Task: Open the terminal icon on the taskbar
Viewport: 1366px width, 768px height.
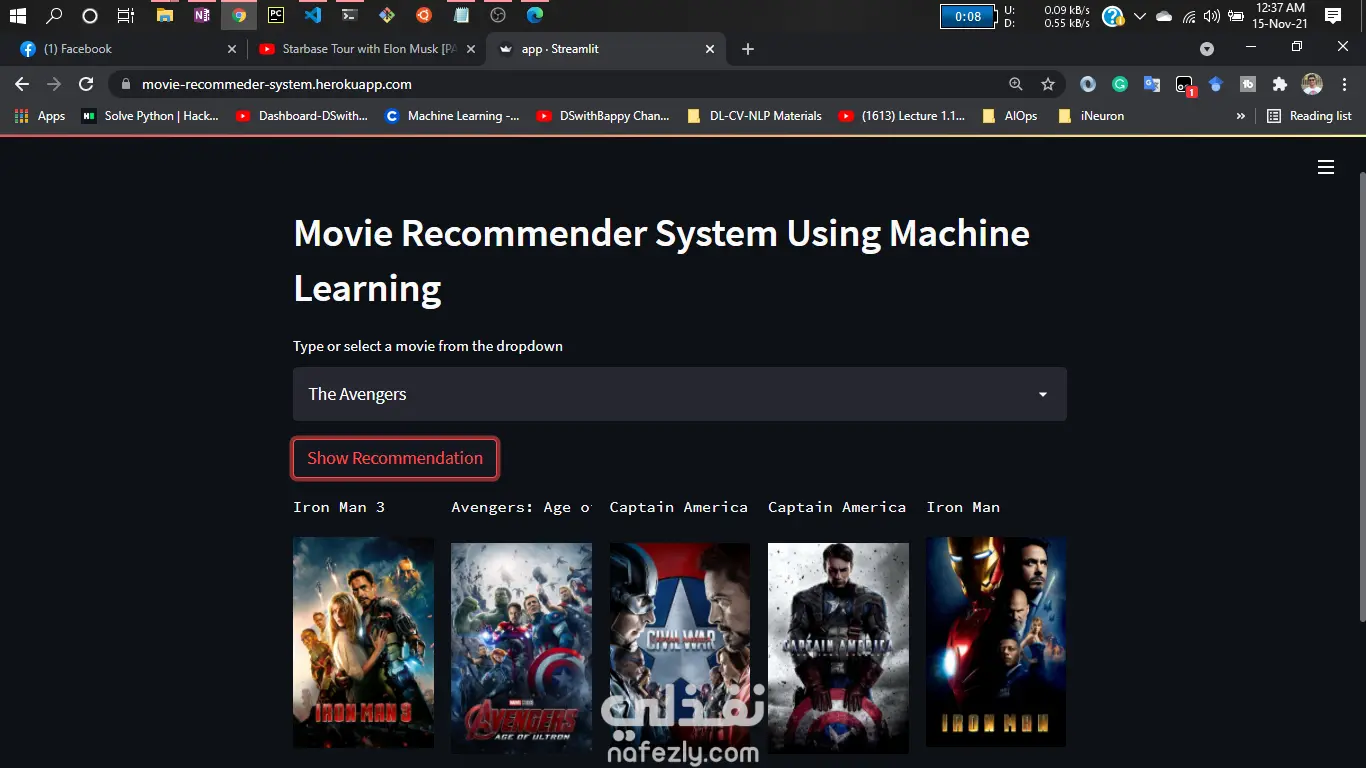Action: click(349, 15)
